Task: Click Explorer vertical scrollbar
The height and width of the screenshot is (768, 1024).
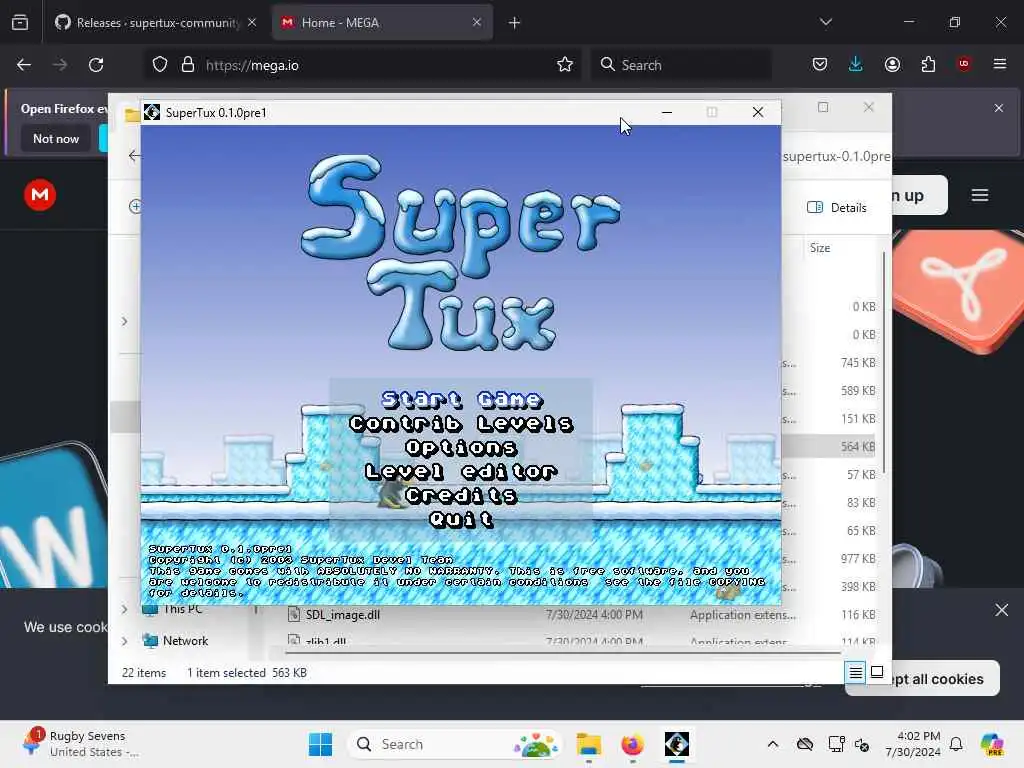Action: click(x=884, y=362)
